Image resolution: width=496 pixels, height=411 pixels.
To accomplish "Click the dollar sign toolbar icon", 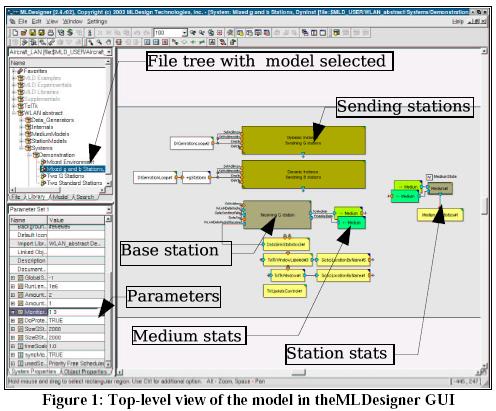I will point(70,33).
